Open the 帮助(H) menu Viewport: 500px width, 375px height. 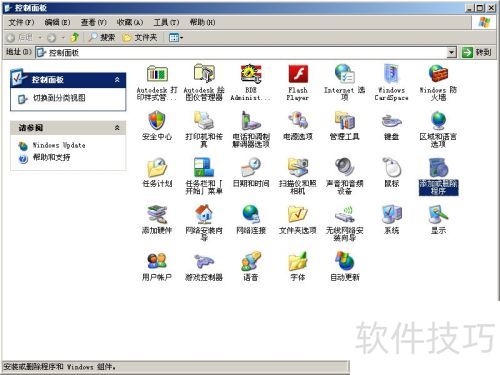click(x=202, y=22)
